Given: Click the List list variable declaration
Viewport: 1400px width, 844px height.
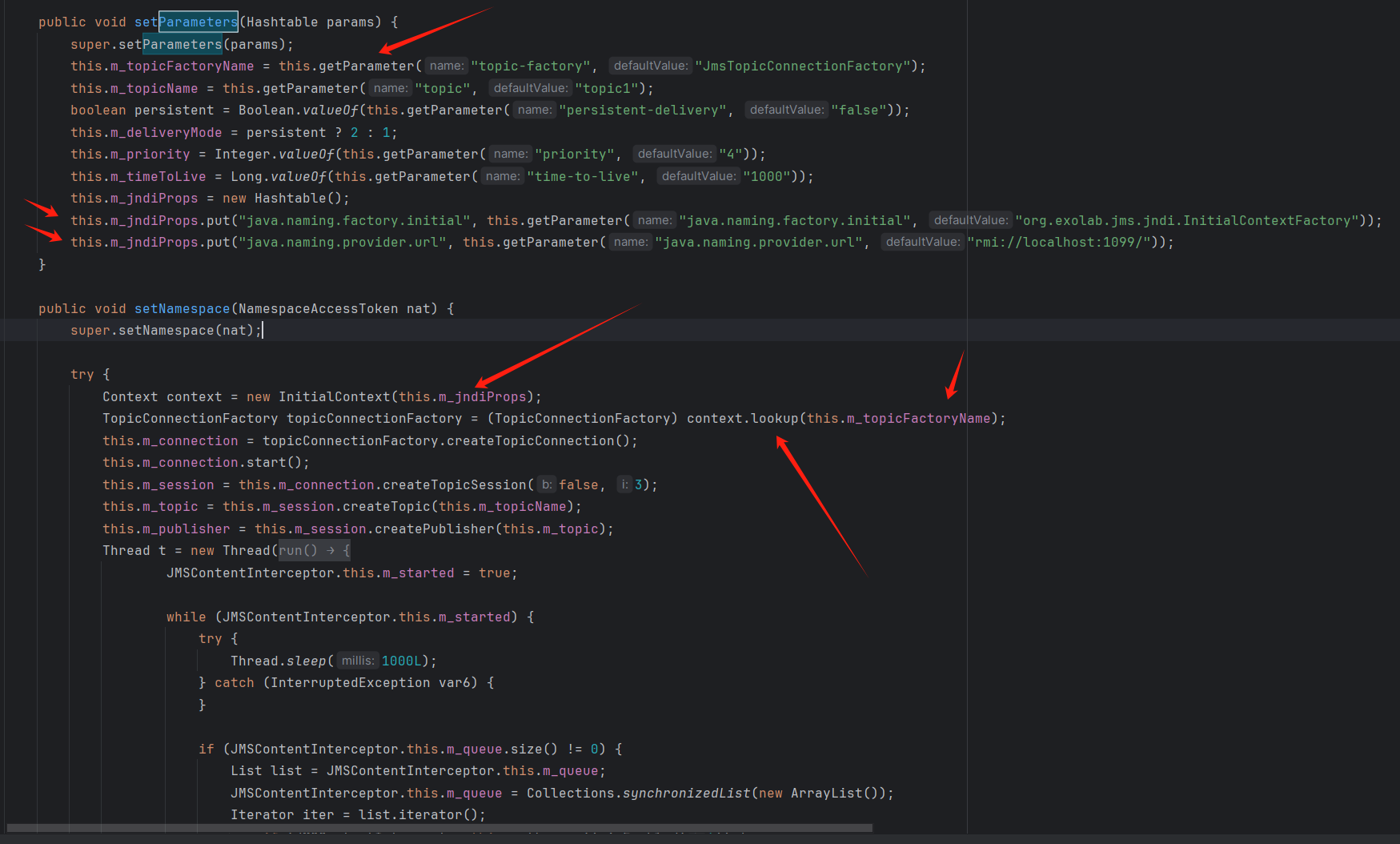Looking at the screenshot, I should click(x=266, y=770).
